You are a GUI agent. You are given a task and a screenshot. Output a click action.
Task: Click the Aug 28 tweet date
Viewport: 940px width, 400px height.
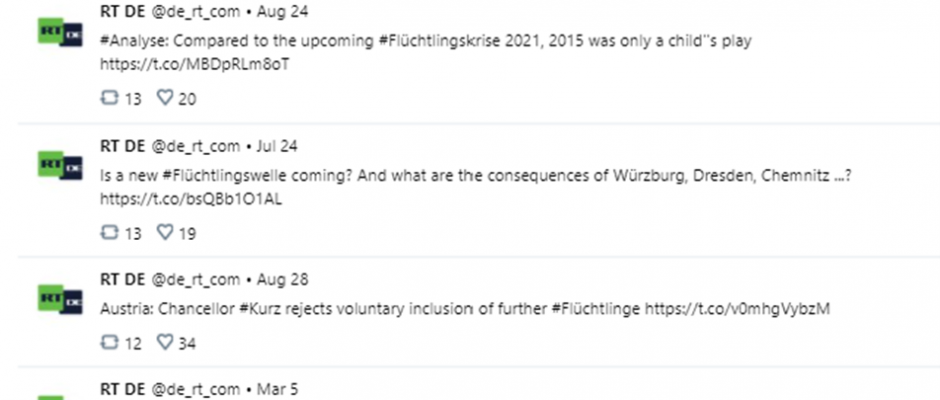(x=282, y=279)
